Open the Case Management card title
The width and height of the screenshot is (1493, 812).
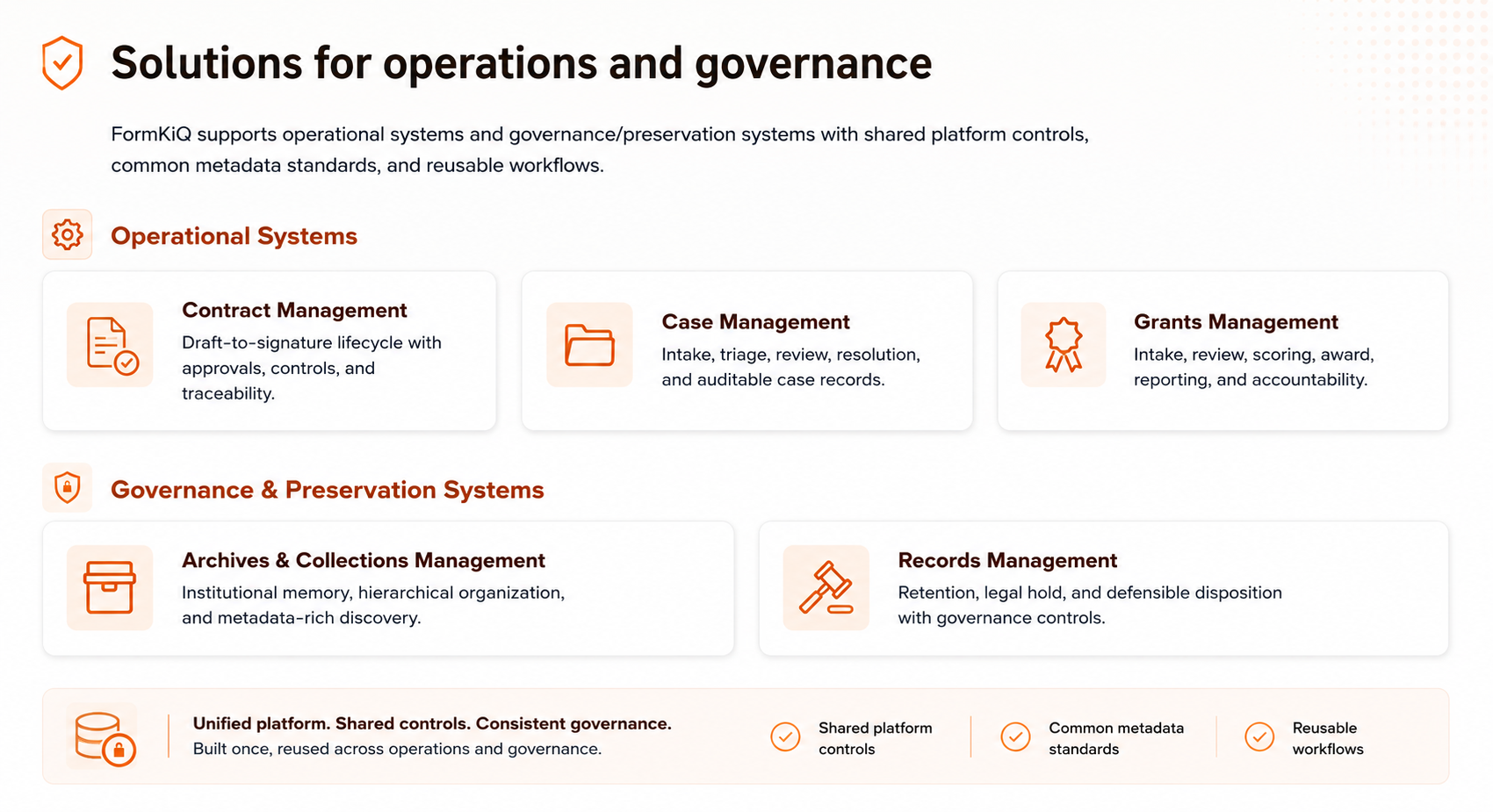point(755,322)
